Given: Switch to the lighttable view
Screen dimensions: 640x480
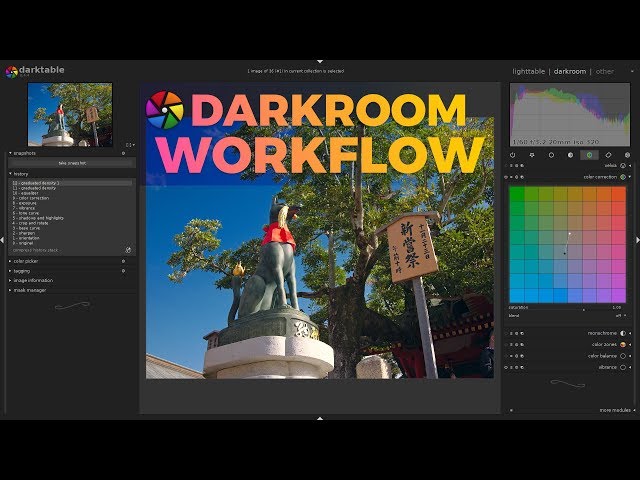Looking at the screenshot, I should [x=529, y=71].
